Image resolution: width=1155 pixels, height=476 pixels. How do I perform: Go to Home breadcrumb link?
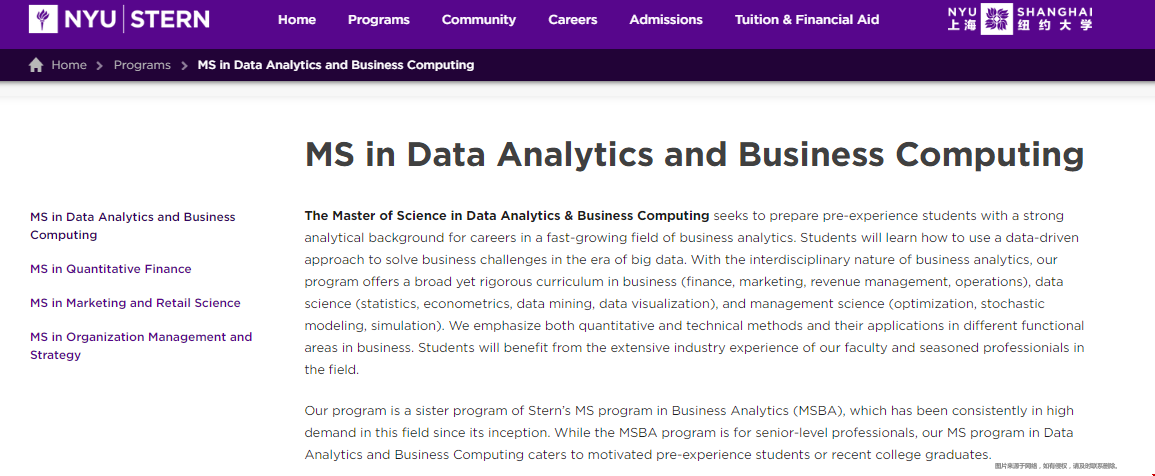point(69,65)
